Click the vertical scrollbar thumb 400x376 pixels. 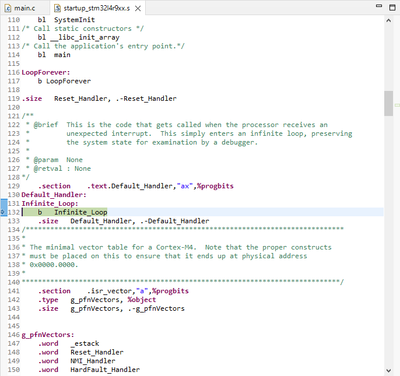(389, 103)
